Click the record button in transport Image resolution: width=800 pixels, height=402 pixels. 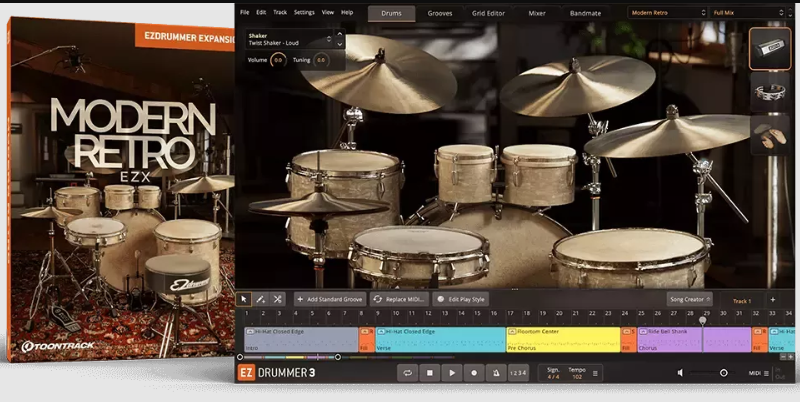474,373
